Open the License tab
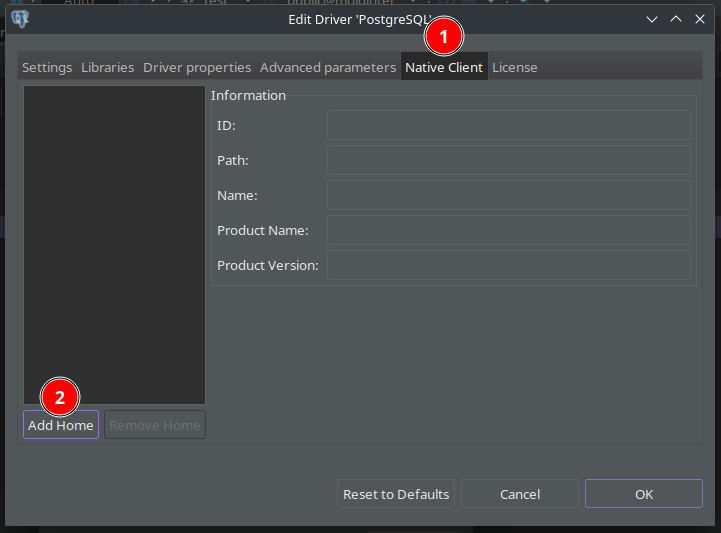This screenshot has height=533, width=721. tap(515, 68)
